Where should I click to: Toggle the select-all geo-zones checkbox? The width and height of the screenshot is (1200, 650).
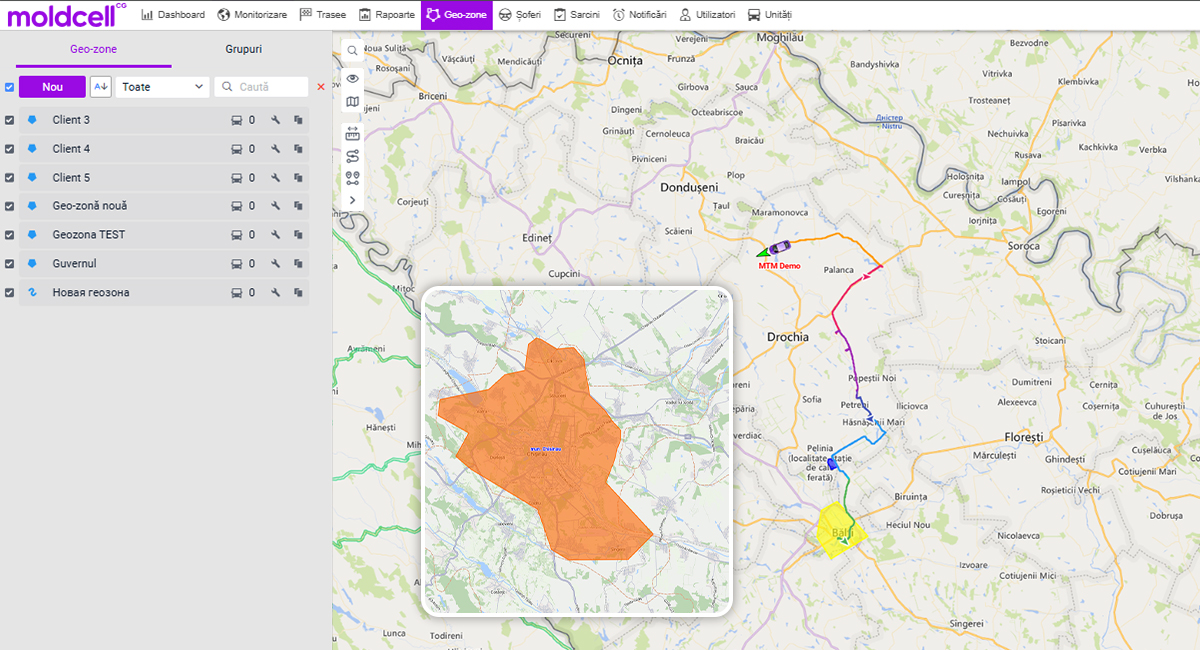[10, 87]
